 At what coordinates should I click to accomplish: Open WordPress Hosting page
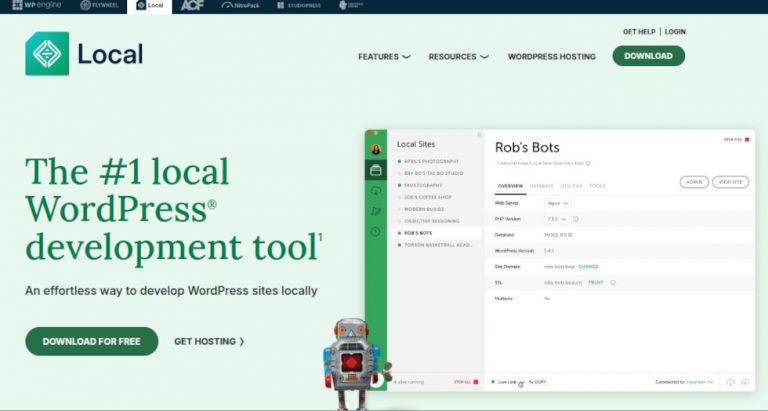(x=552, y=57)
